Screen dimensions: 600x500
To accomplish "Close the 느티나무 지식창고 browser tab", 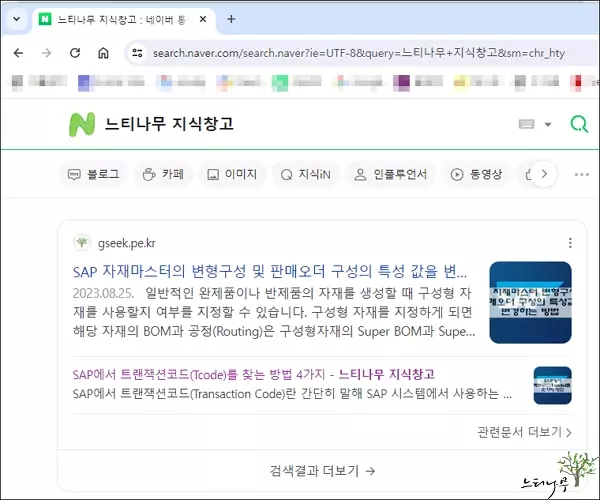I will click(x=203, y=19).
